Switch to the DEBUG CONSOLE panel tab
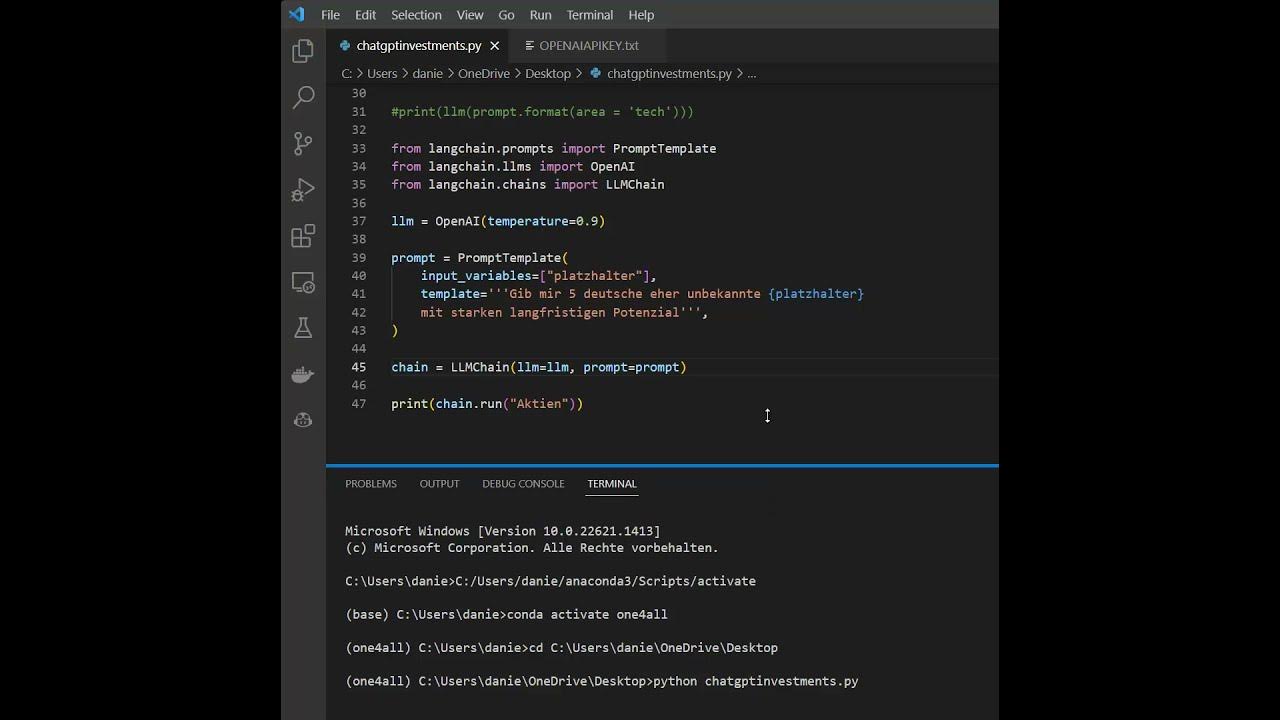 tap(523, 484)
